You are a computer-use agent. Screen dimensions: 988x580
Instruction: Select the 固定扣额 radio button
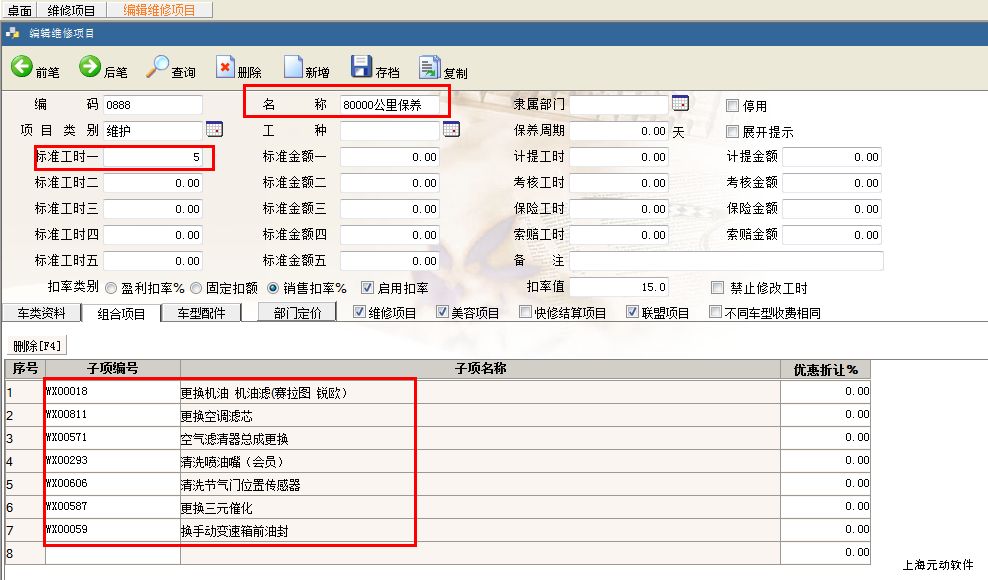tap(196, 288)
